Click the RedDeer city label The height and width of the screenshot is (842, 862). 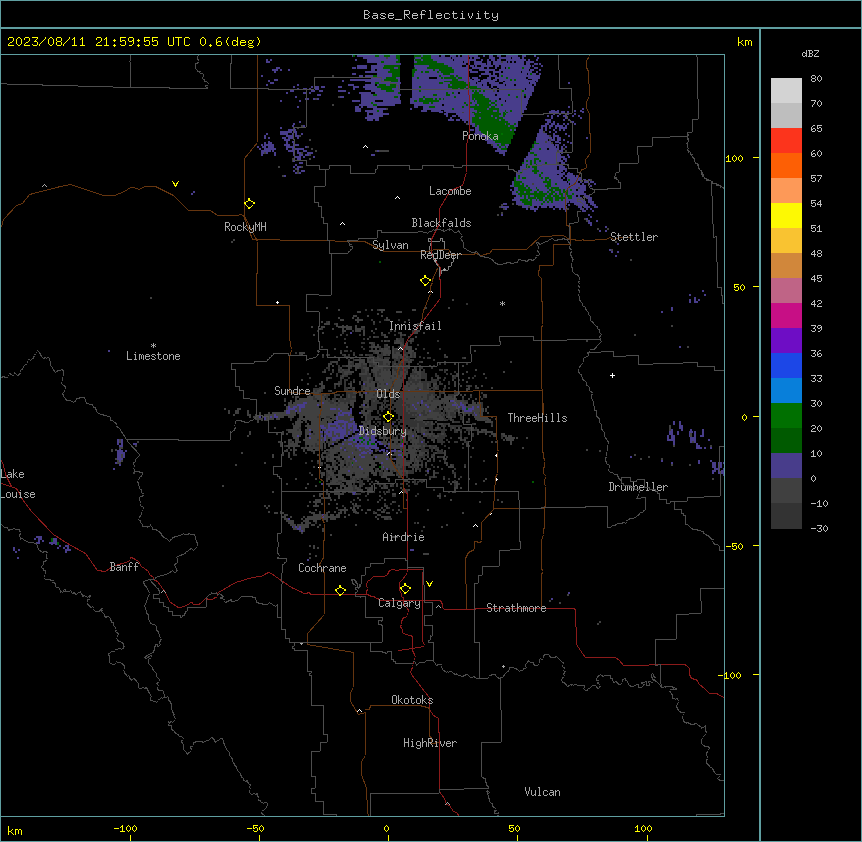(440, 255)
